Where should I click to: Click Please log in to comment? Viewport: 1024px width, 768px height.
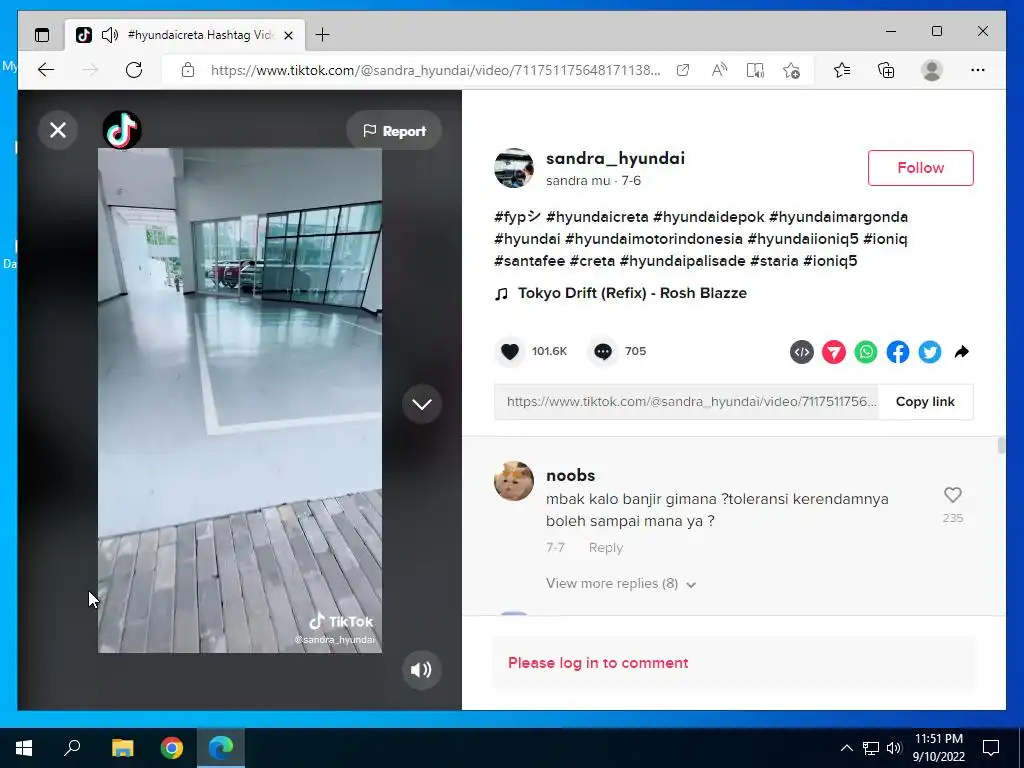tap(598, 663)
